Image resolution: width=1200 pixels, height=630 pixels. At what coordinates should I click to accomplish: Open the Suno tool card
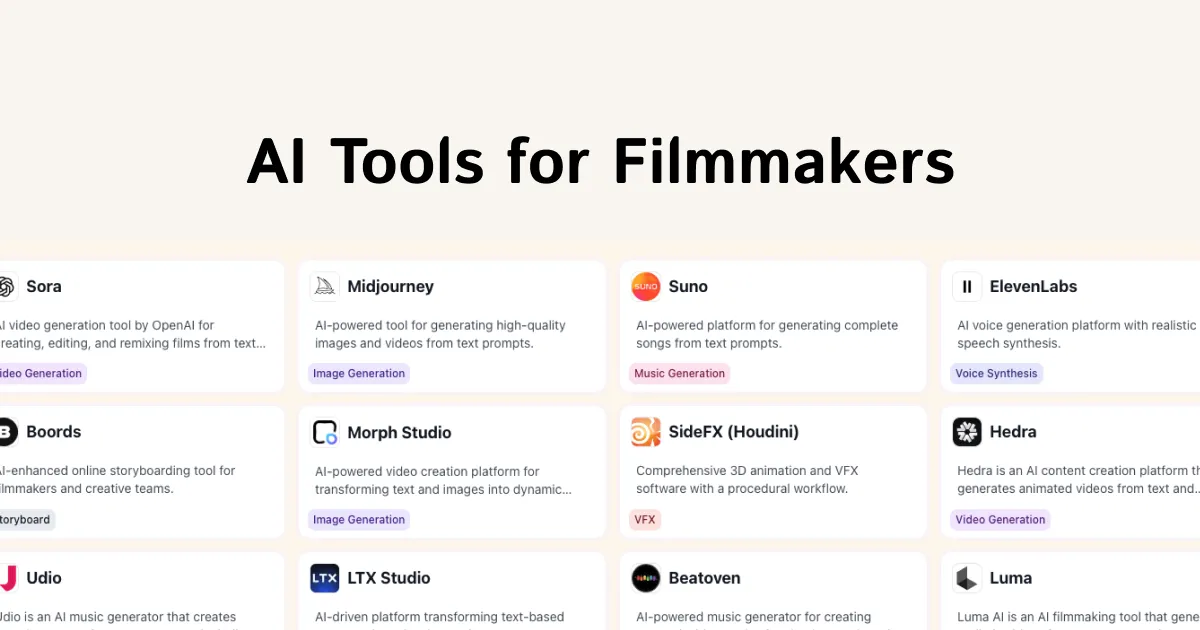pyautogui.click(x=773, y=326)
